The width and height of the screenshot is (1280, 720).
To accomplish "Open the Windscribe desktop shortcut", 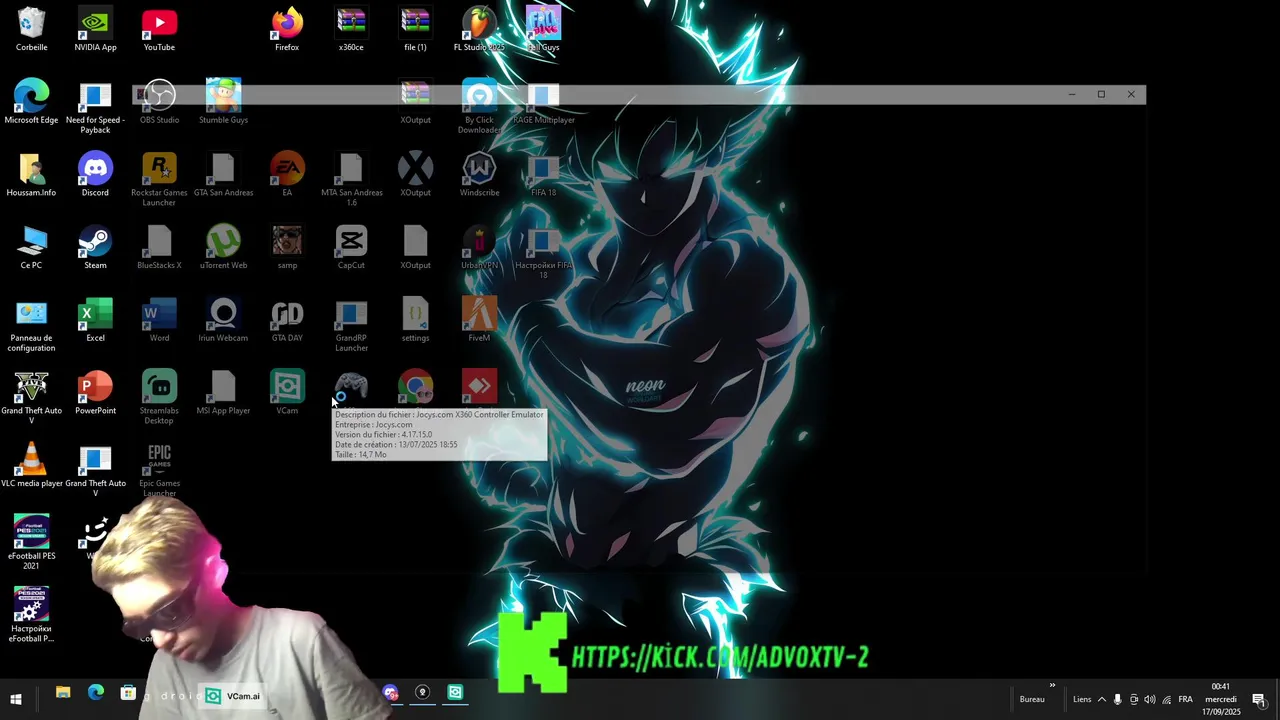I will tap(479, 175).
